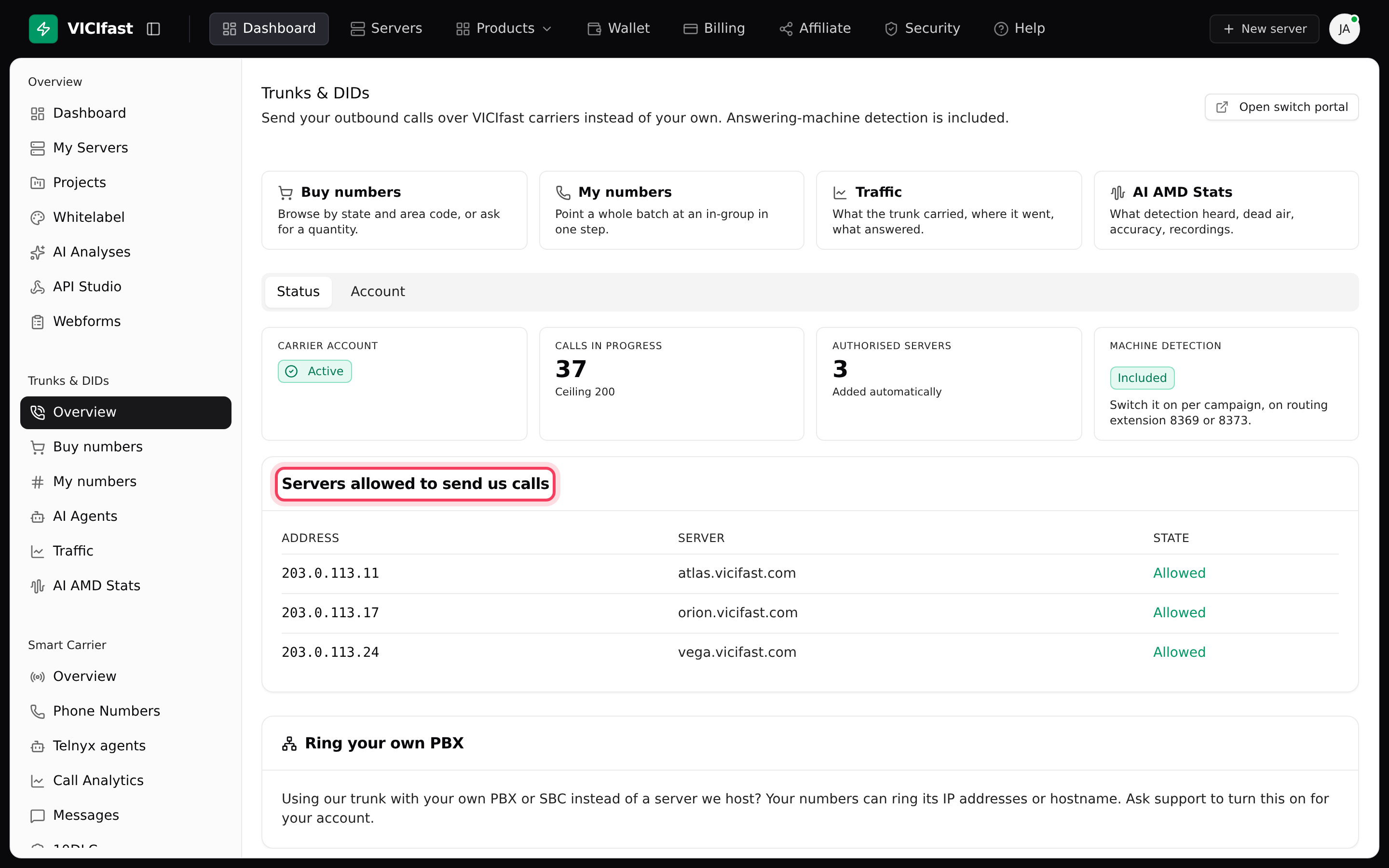Click the New server button
Viewport: 1389px width, 868px height.
click(1264, 29)
